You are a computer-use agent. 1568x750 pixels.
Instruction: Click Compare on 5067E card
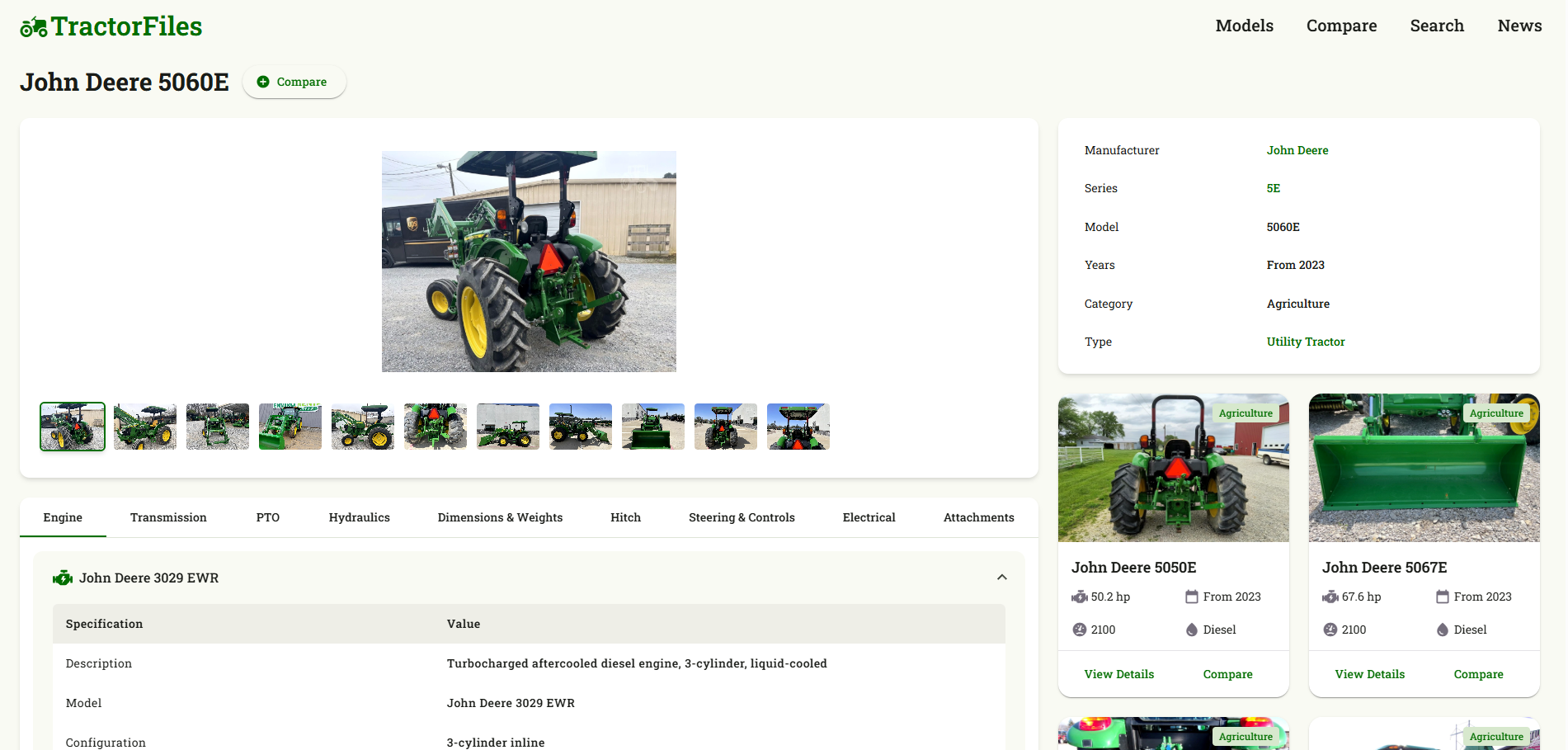[1478, 674]
